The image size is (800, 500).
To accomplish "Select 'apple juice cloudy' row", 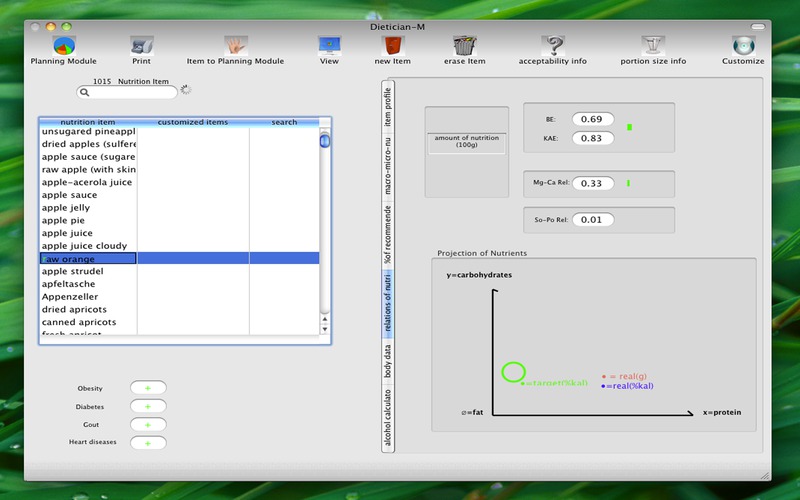I will [179, 246].
